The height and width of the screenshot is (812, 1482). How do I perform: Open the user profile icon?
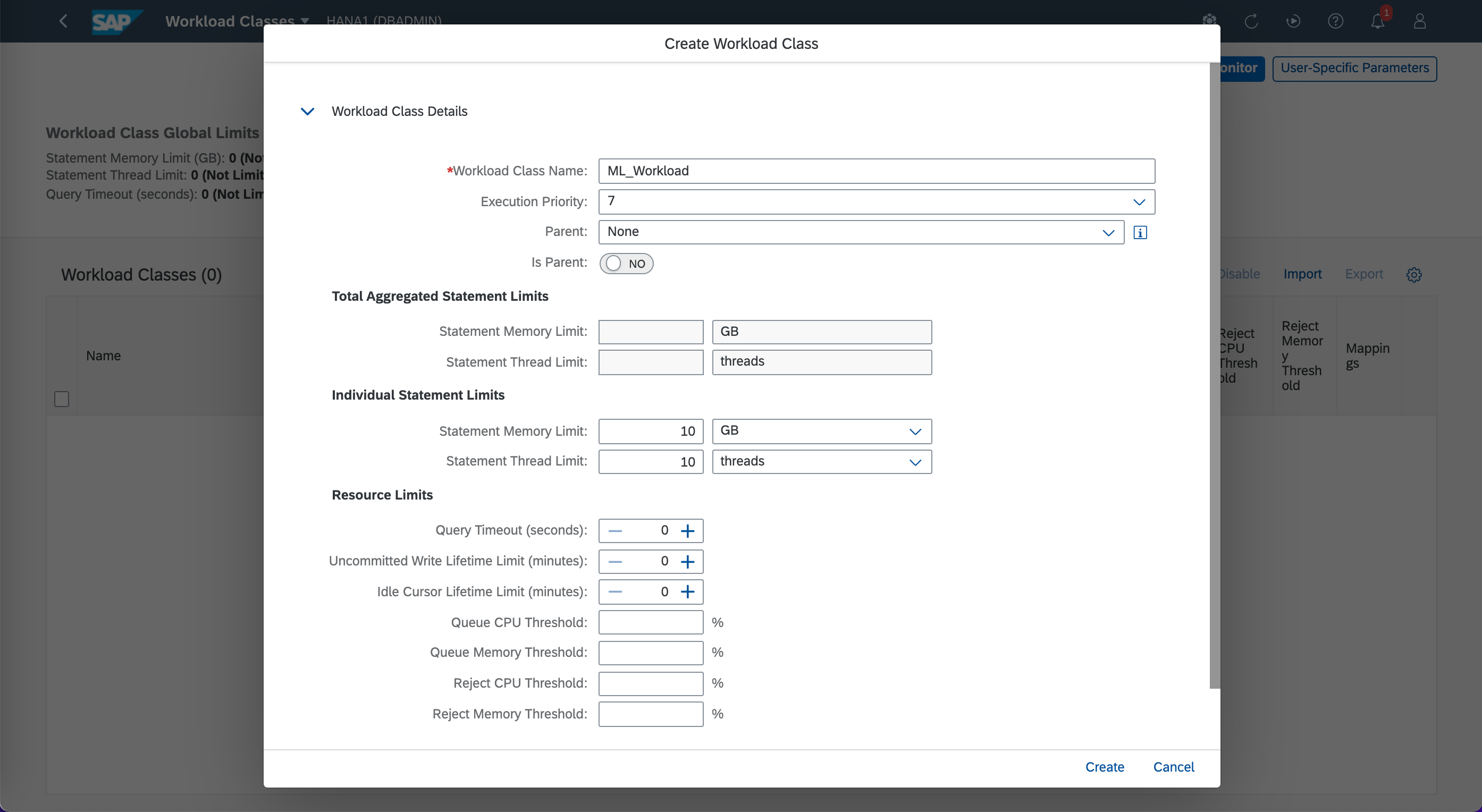[1419, 21]
